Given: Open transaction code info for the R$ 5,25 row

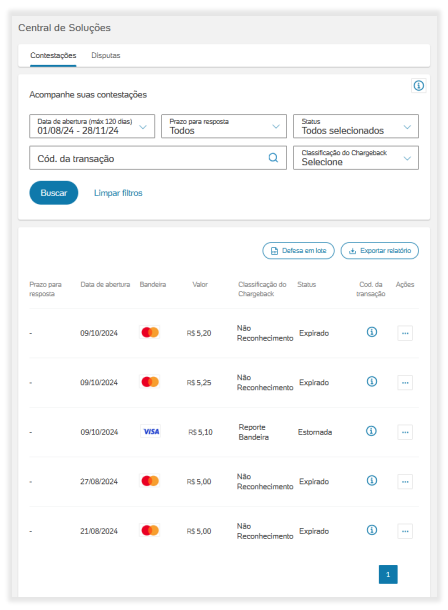Looking at the screenshot, I should (x=372, y=381).
